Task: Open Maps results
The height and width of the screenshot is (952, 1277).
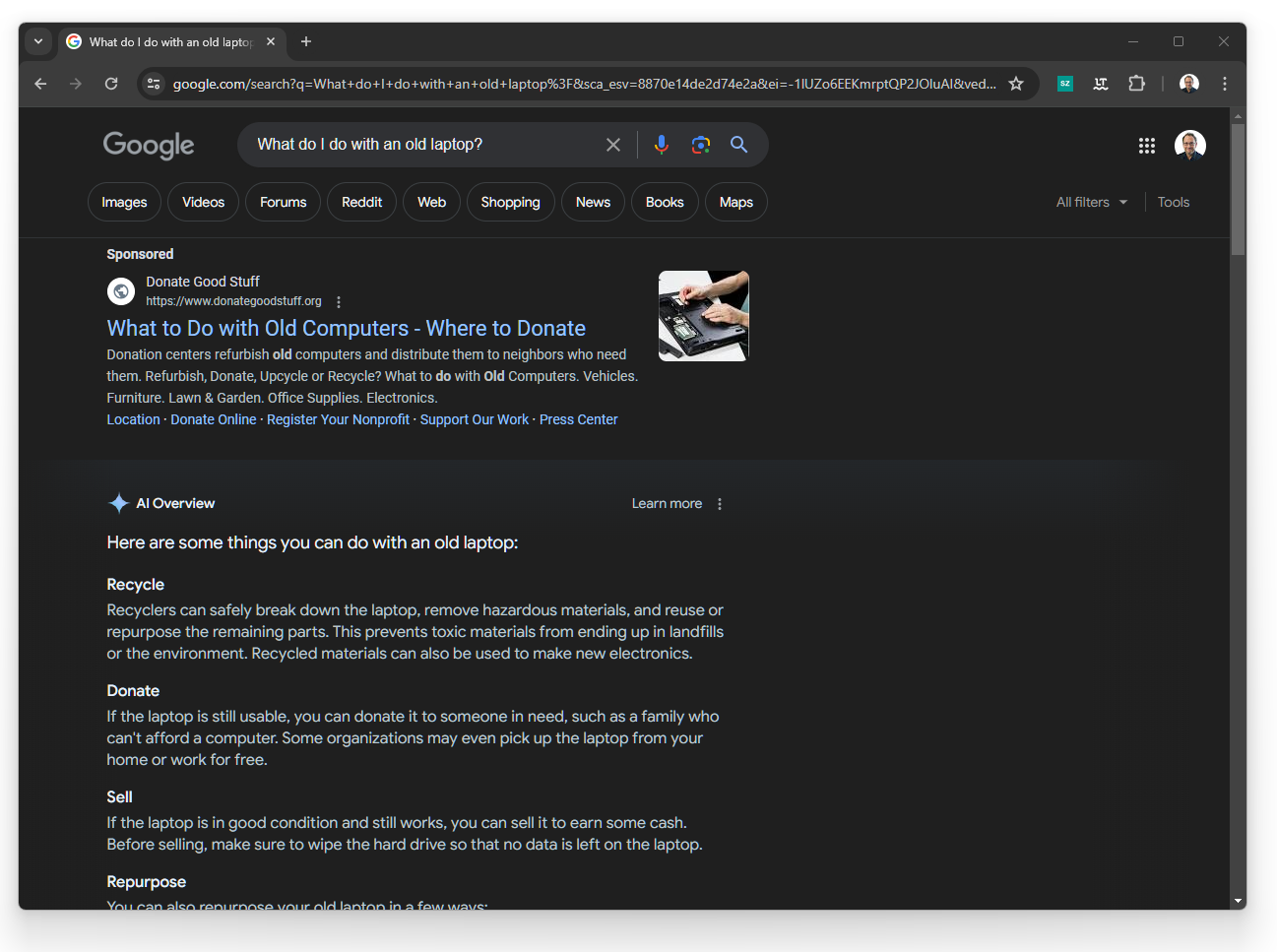Action: point(736,202)
